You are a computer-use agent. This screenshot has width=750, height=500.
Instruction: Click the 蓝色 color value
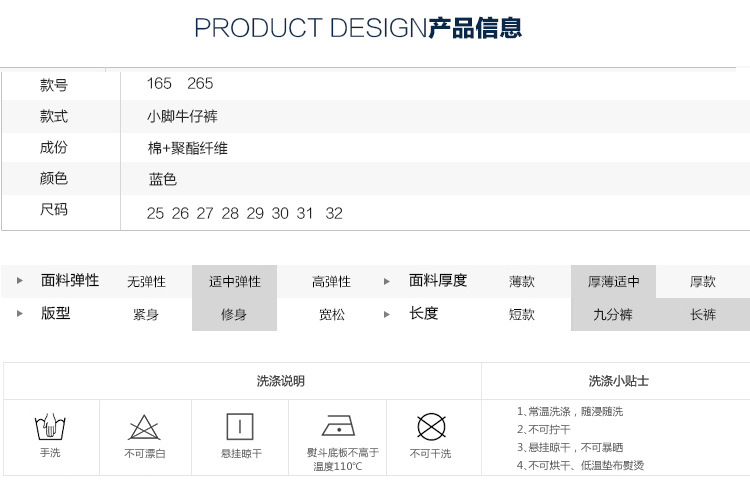point(163,179)
